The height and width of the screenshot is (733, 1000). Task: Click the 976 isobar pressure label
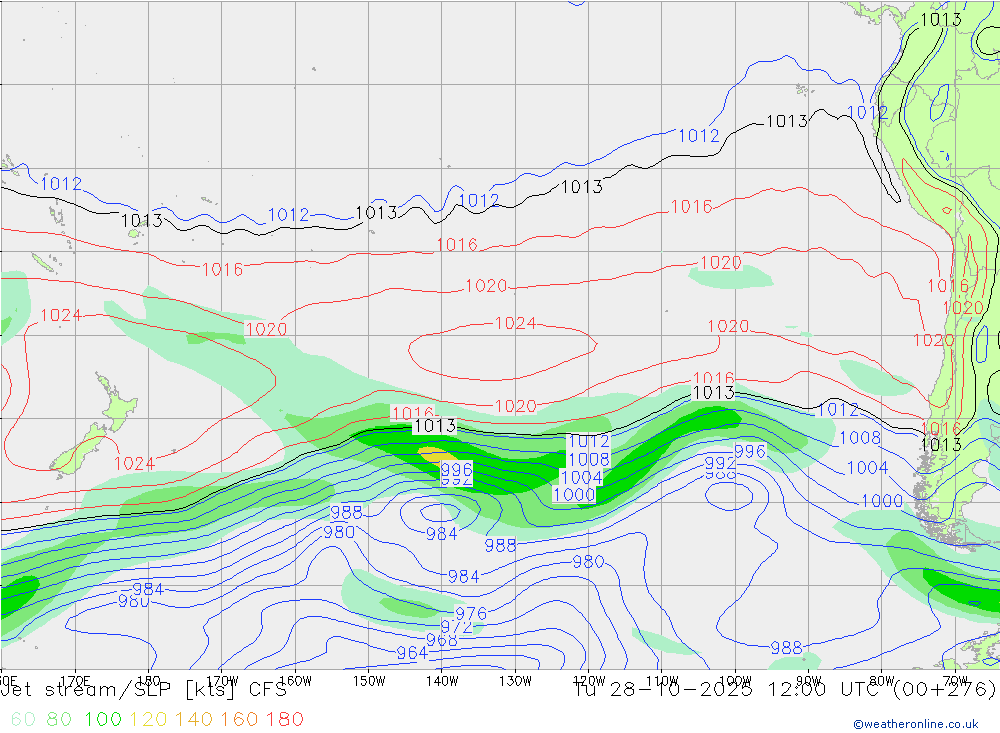click(x=471, y=614)
